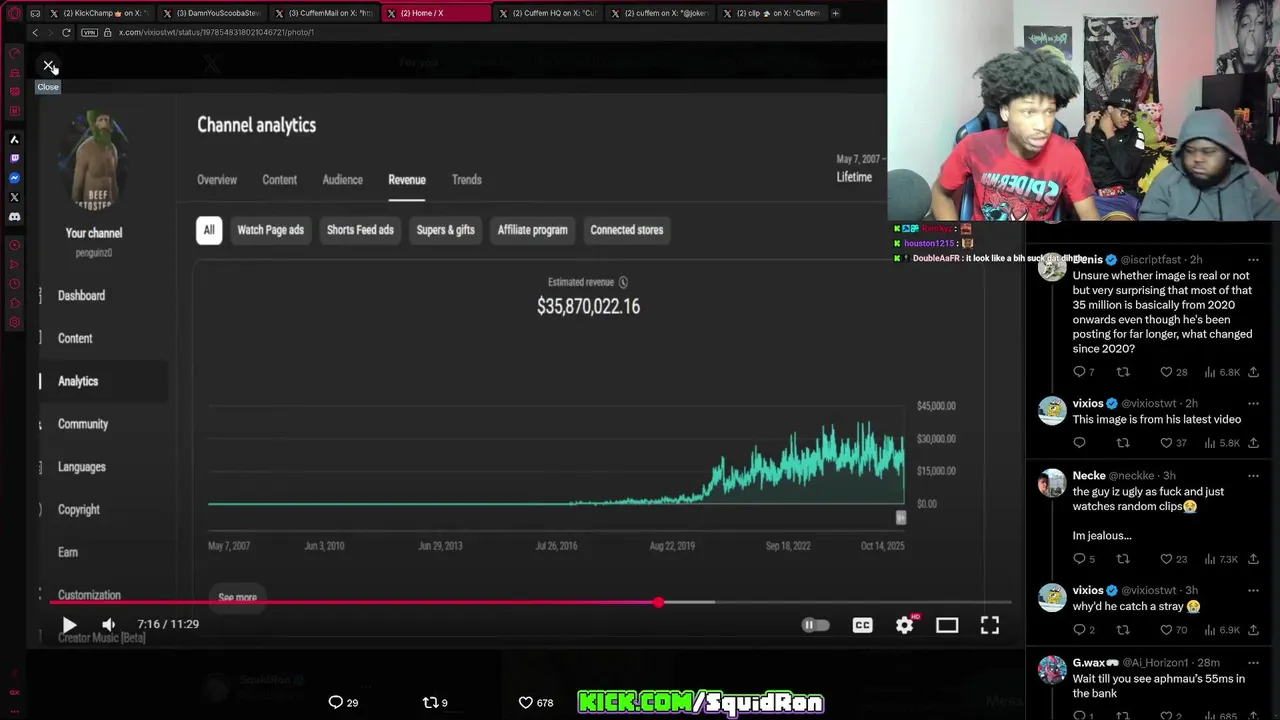The image size is (1280, 720).
Task: Open the Lifetime date range selector
Action: tap(854, 177)
